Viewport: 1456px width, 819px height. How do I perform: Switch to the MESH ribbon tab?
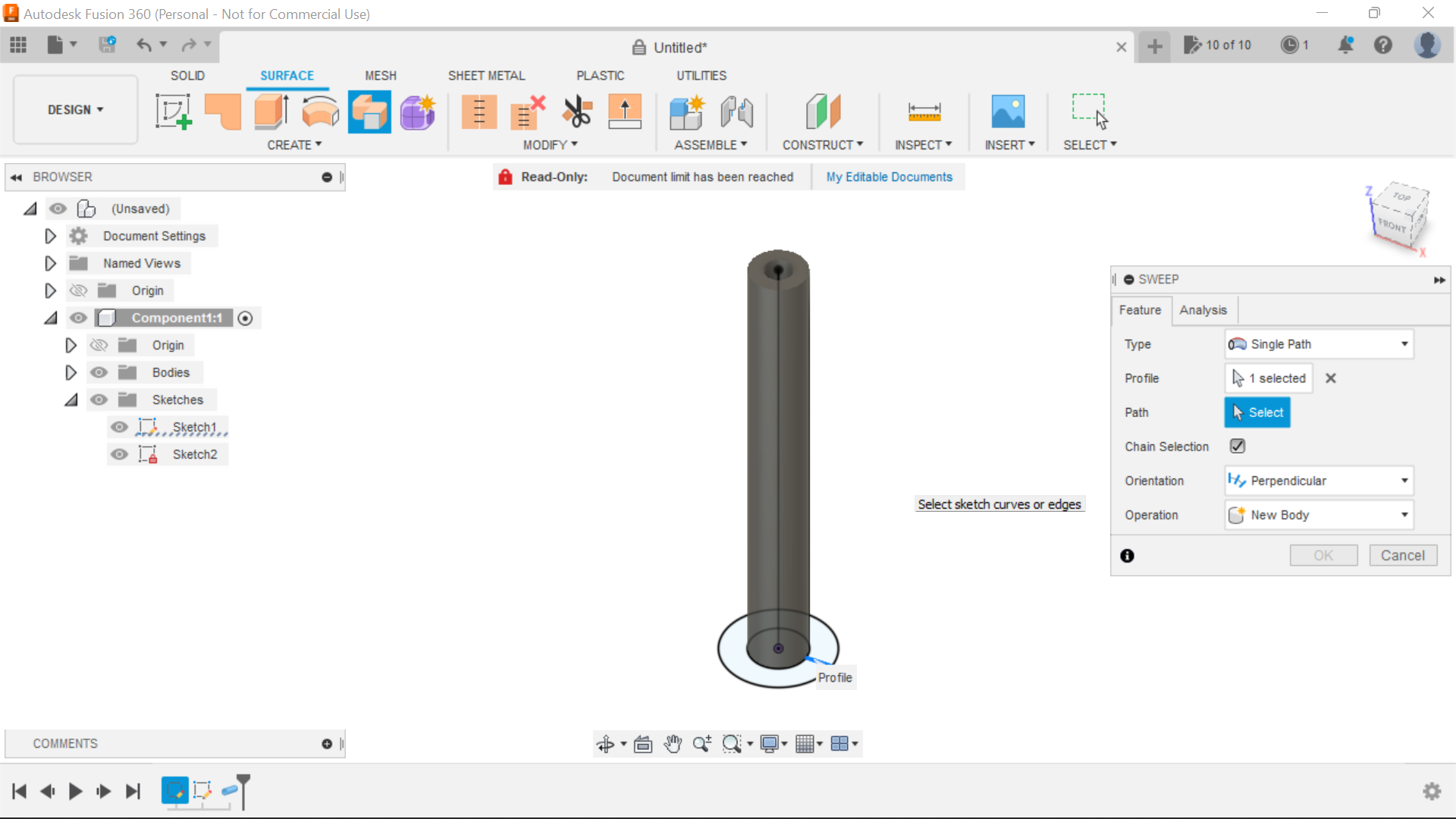(381, 75)
